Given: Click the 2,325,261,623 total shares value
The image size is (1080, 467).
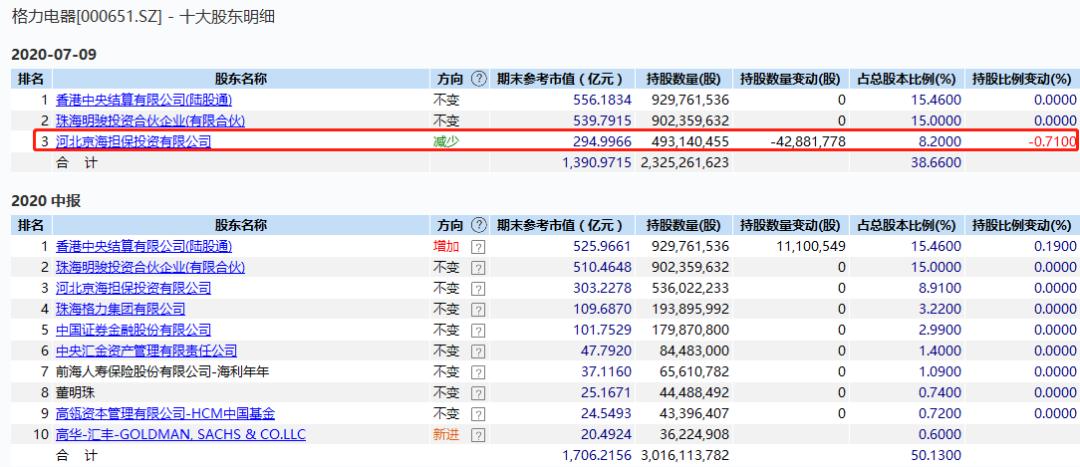Looking at the screenshot, I should (x=684, y=163).
